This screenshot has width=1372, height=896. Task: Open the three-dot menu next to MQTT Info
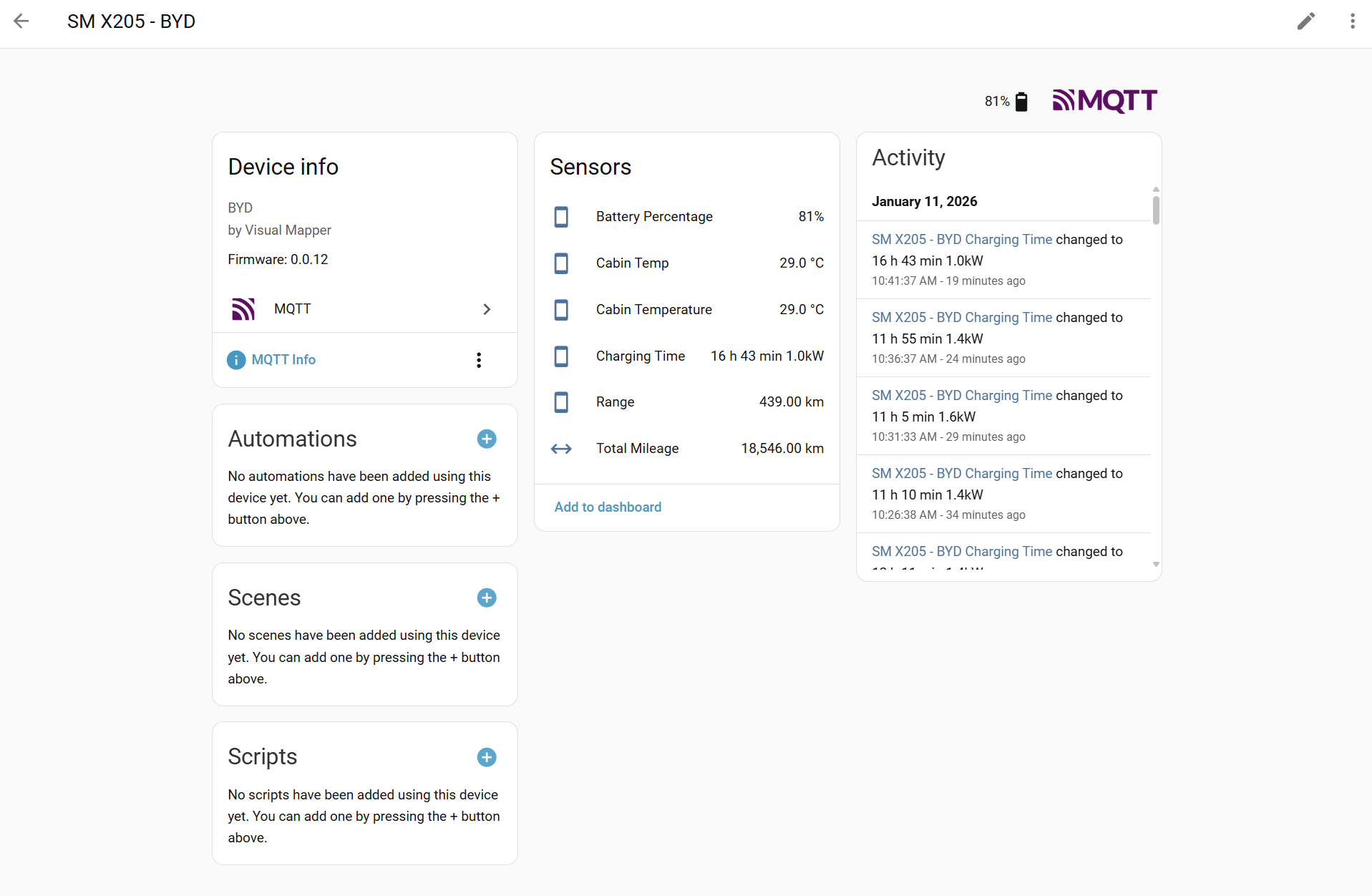pos(478,360)
